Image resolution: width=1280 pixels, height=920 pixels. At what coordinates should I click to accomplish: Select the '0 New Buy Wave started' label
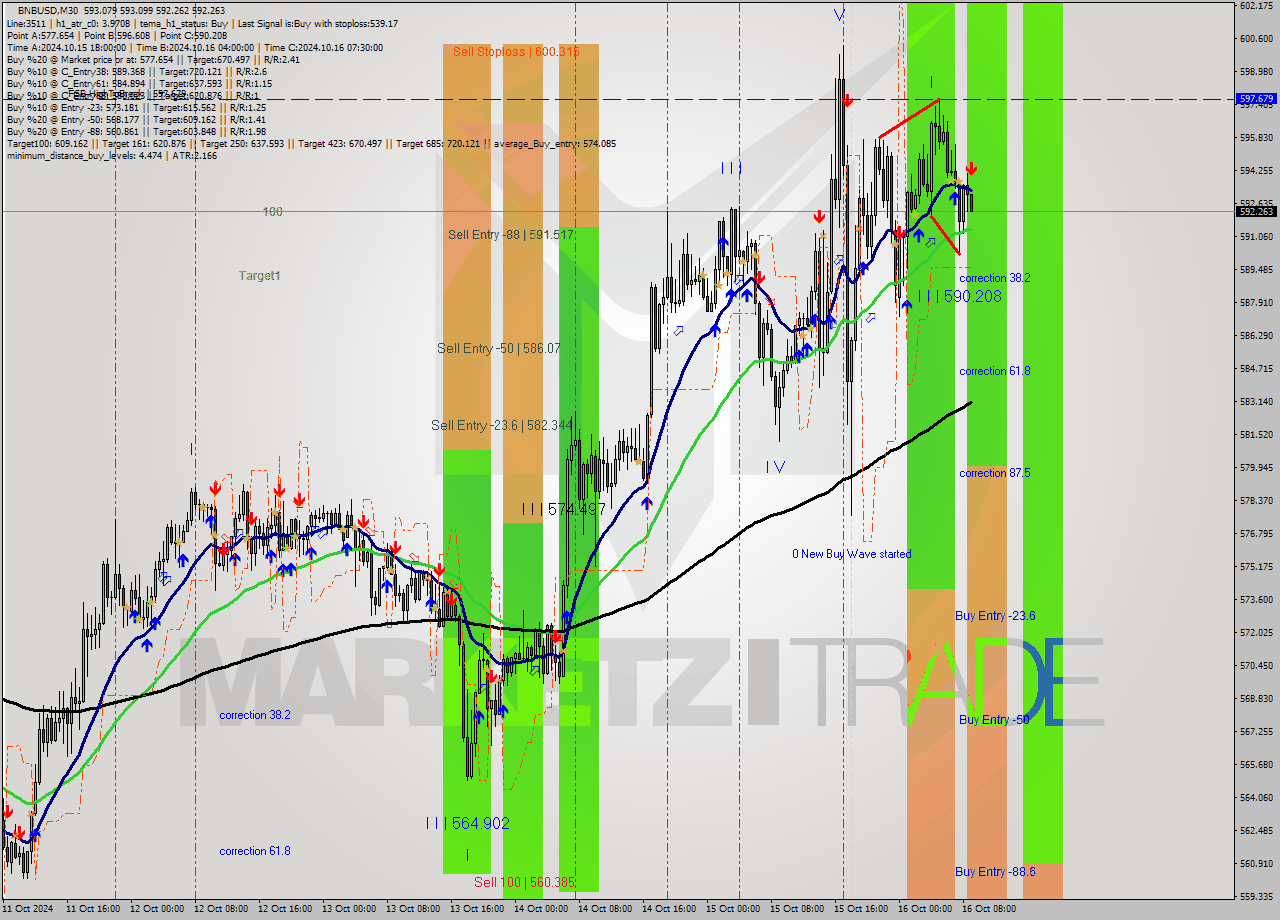pos(852,553)
